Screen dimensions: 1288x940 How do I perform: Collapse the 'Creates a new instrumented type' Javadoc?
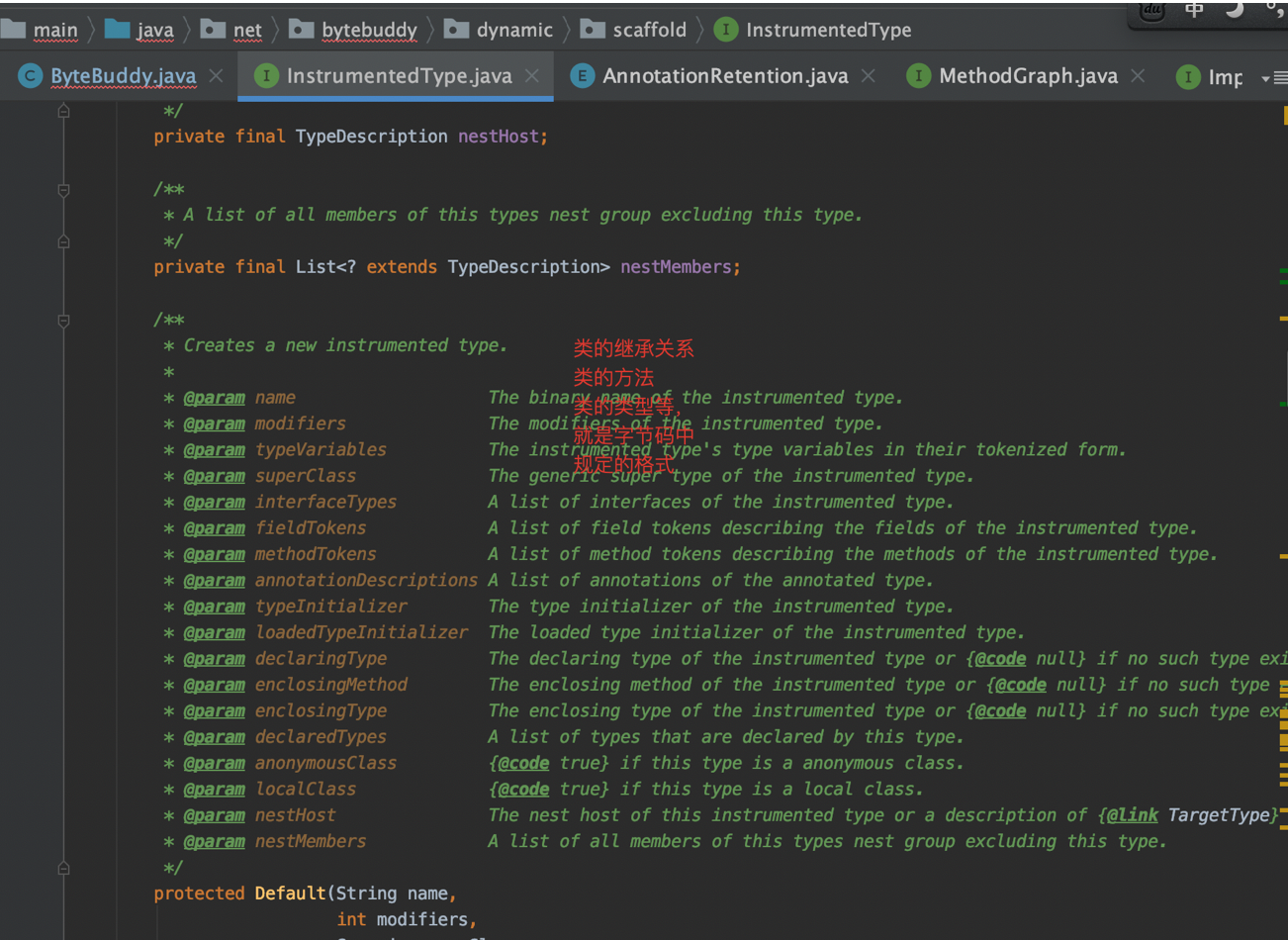(x=63, y=321)
